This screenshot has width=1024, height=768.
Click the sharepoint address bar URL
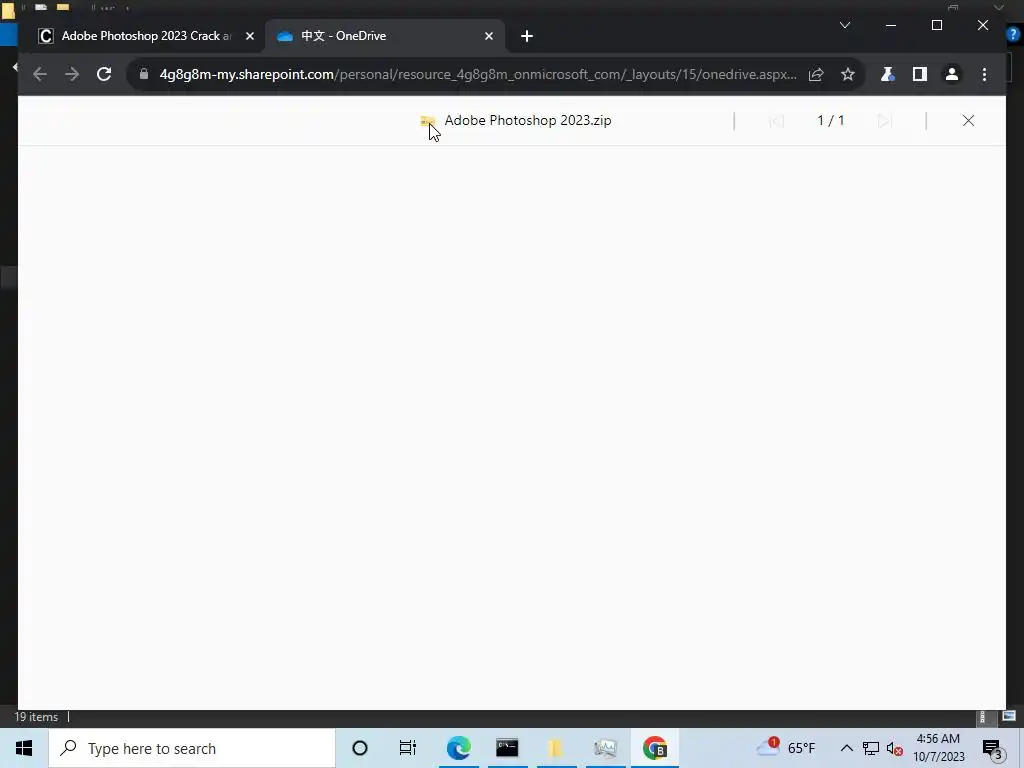pos(478,74)
